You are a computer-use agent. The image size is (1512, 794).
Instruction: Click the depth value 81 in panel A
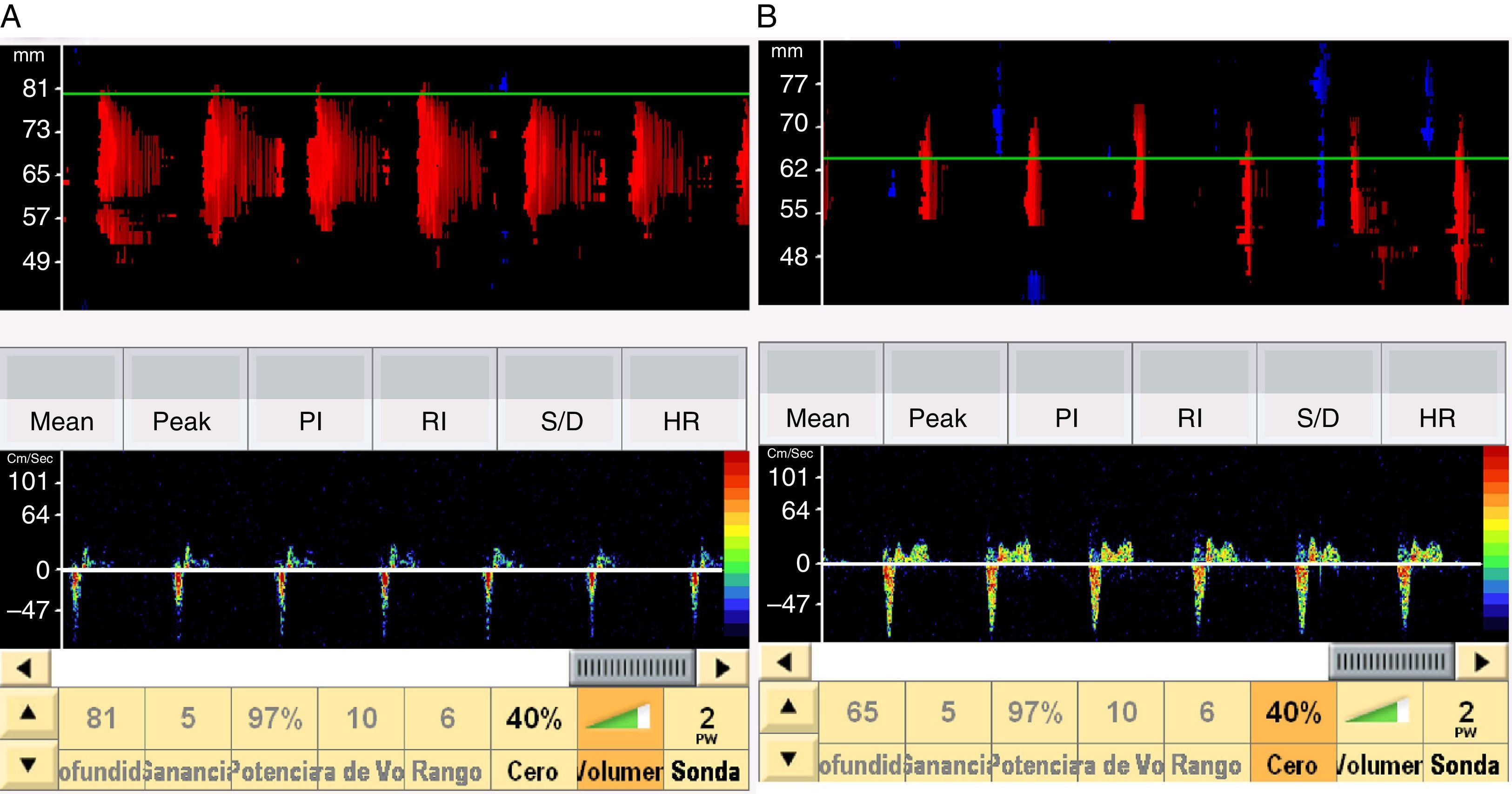click(101, 719)
